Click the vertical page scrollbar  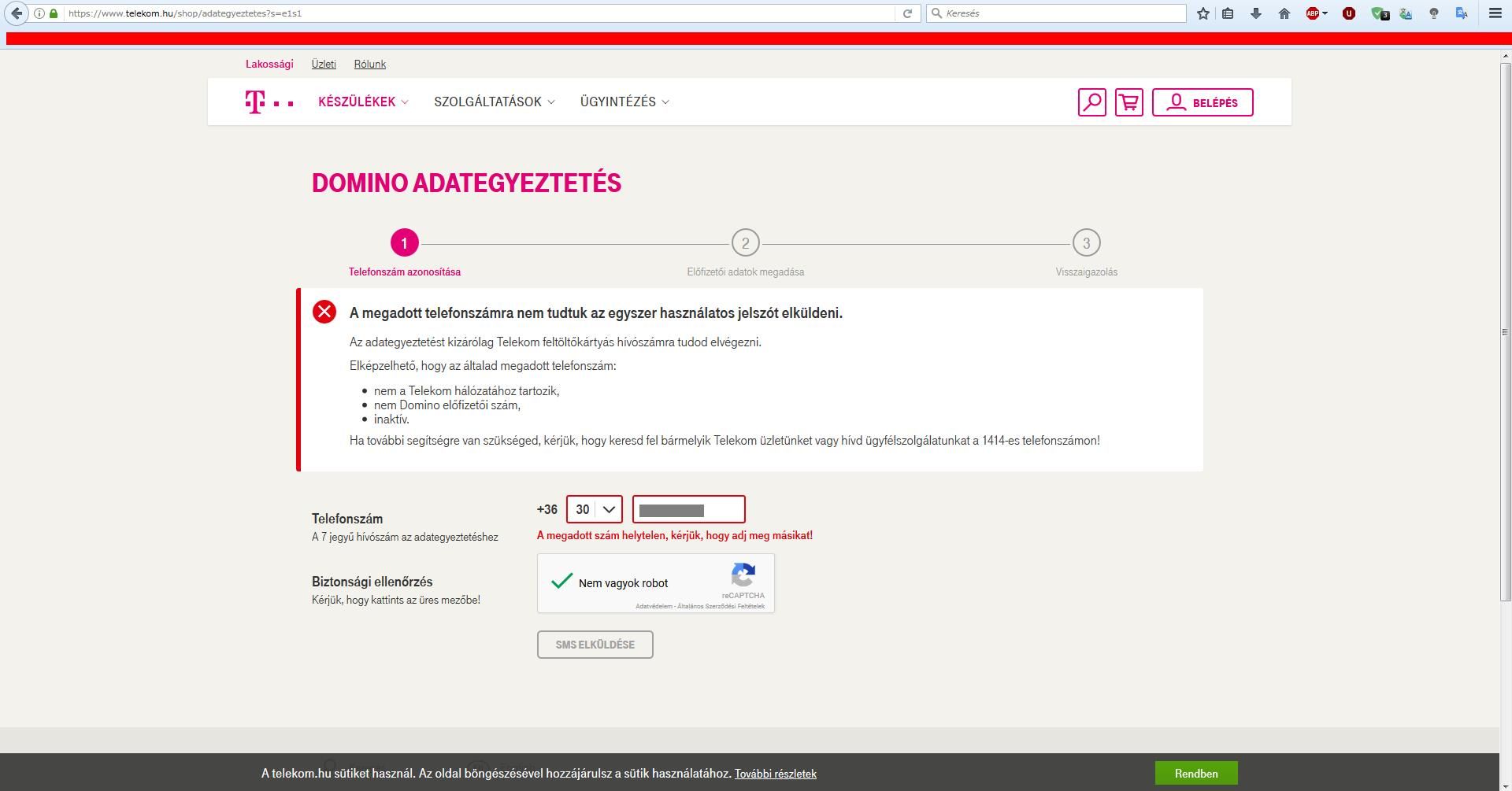[1506, 331]
